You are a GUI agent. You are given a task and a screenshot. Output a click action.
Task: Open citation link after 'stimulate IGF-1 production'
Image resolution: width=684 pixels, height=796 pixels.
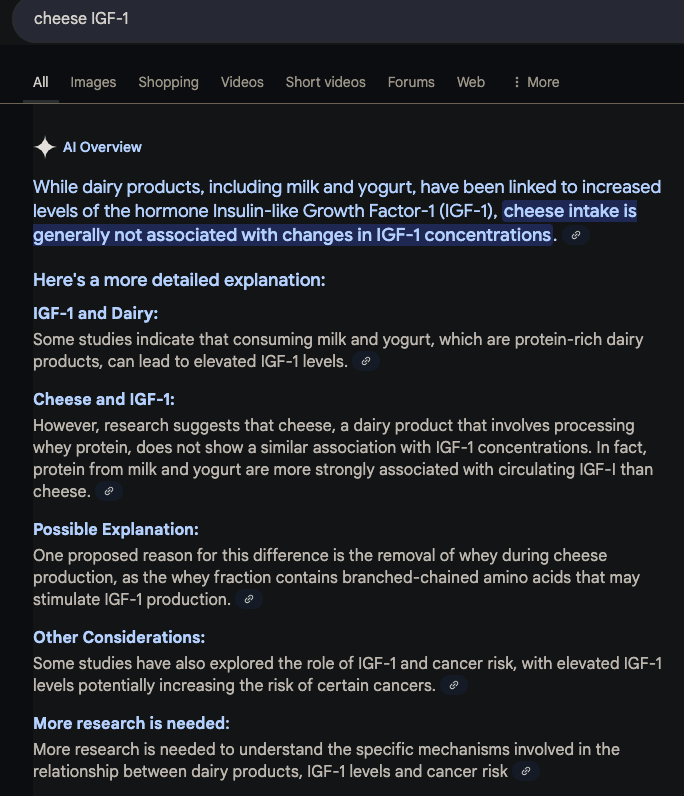249,600
